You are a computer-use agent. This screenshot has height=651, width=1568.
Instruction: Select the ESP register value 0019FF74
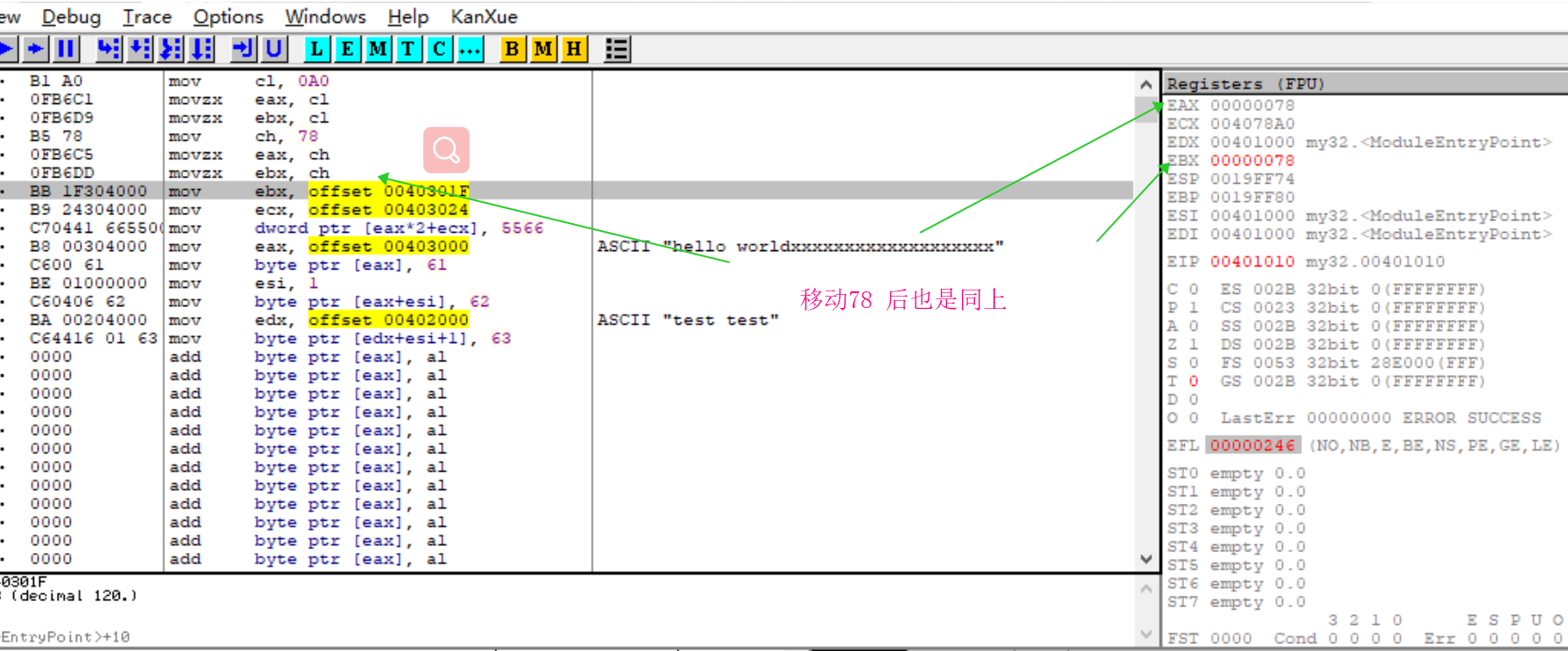(x=1251, y=178)
